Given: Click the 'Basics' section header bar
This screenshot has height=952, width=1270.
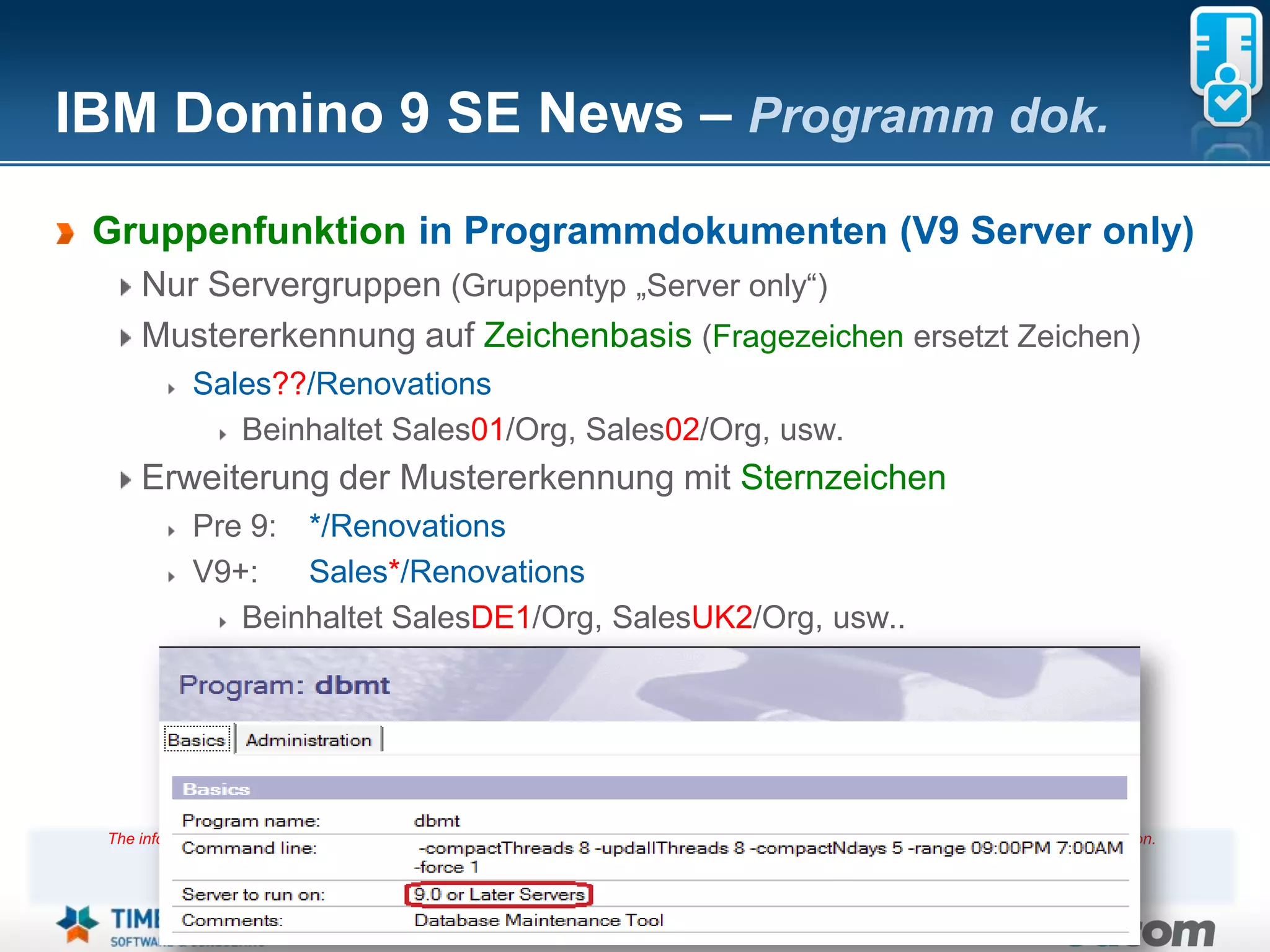Looking at the screenshot, I should (649, 788).
